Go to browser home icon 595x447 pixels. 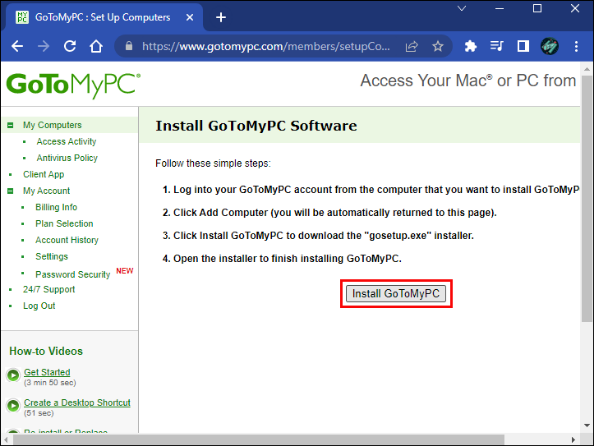96,46
